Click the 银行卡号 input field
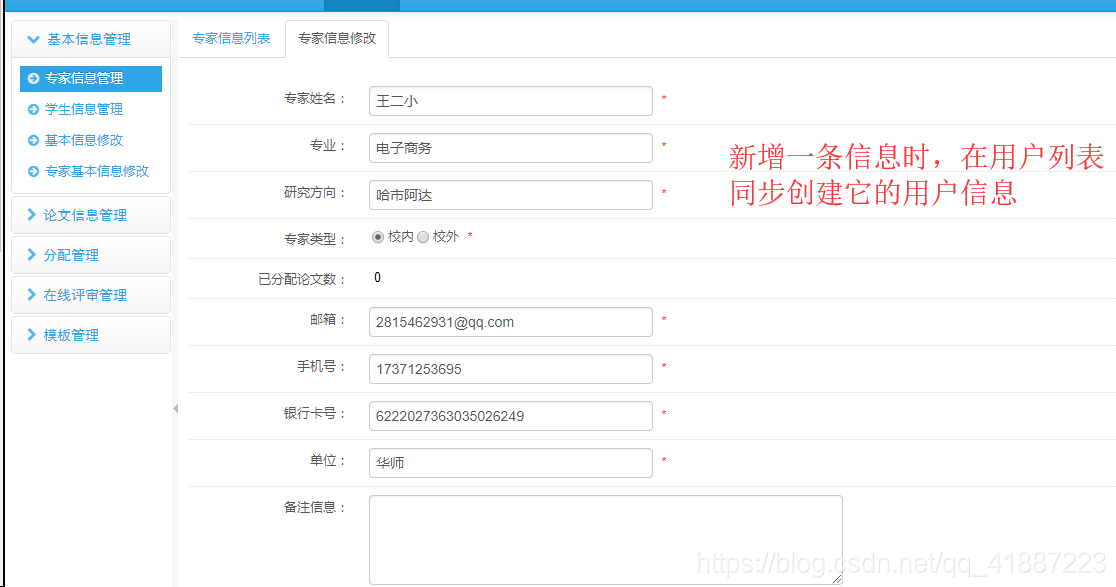1116x587 pixels. pos(510,416)
